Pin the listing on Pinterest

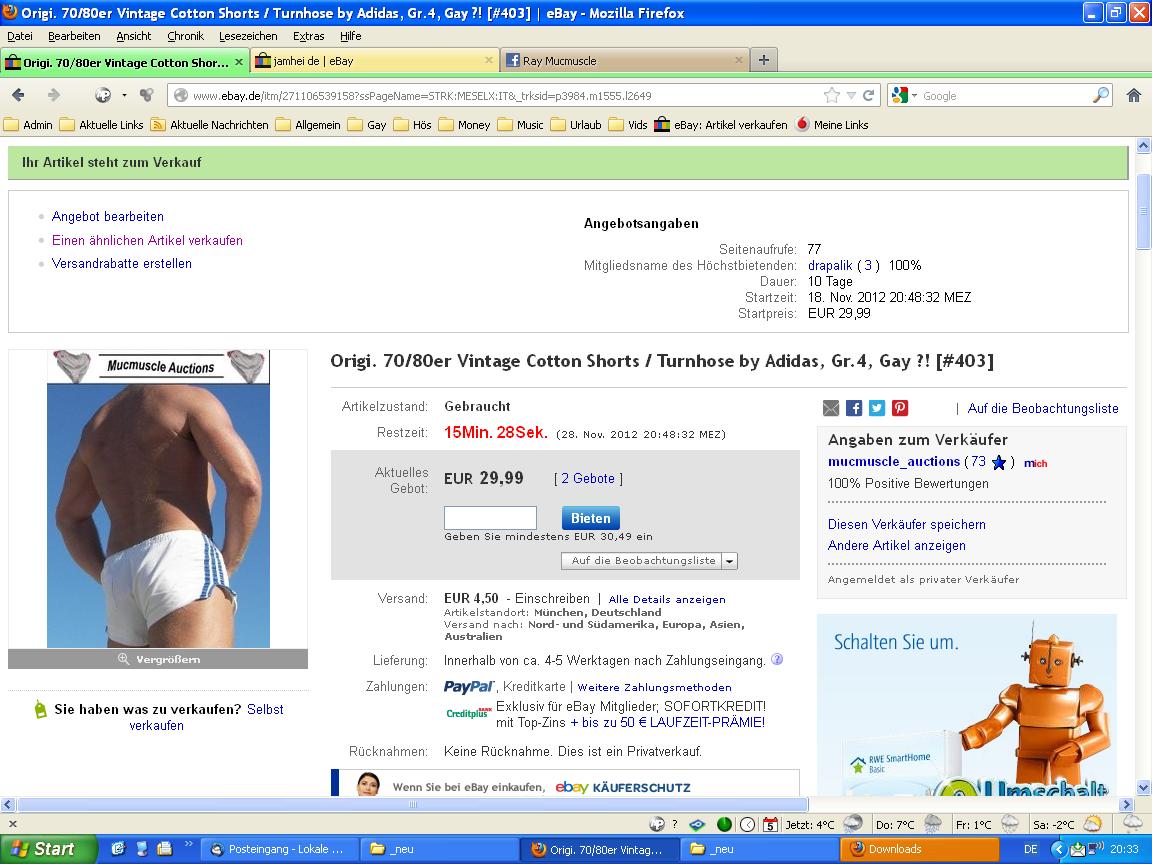tap(900, 408)
